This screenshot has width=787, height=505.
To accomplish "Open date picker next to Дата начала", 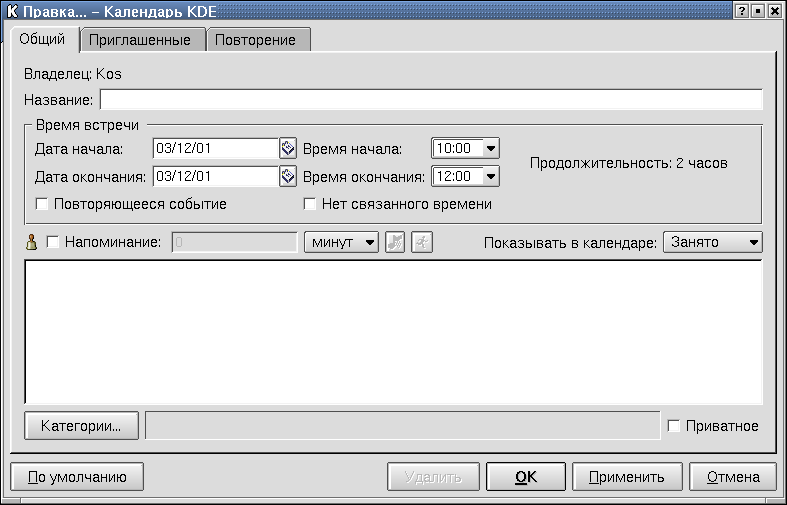I will point(288,148).
